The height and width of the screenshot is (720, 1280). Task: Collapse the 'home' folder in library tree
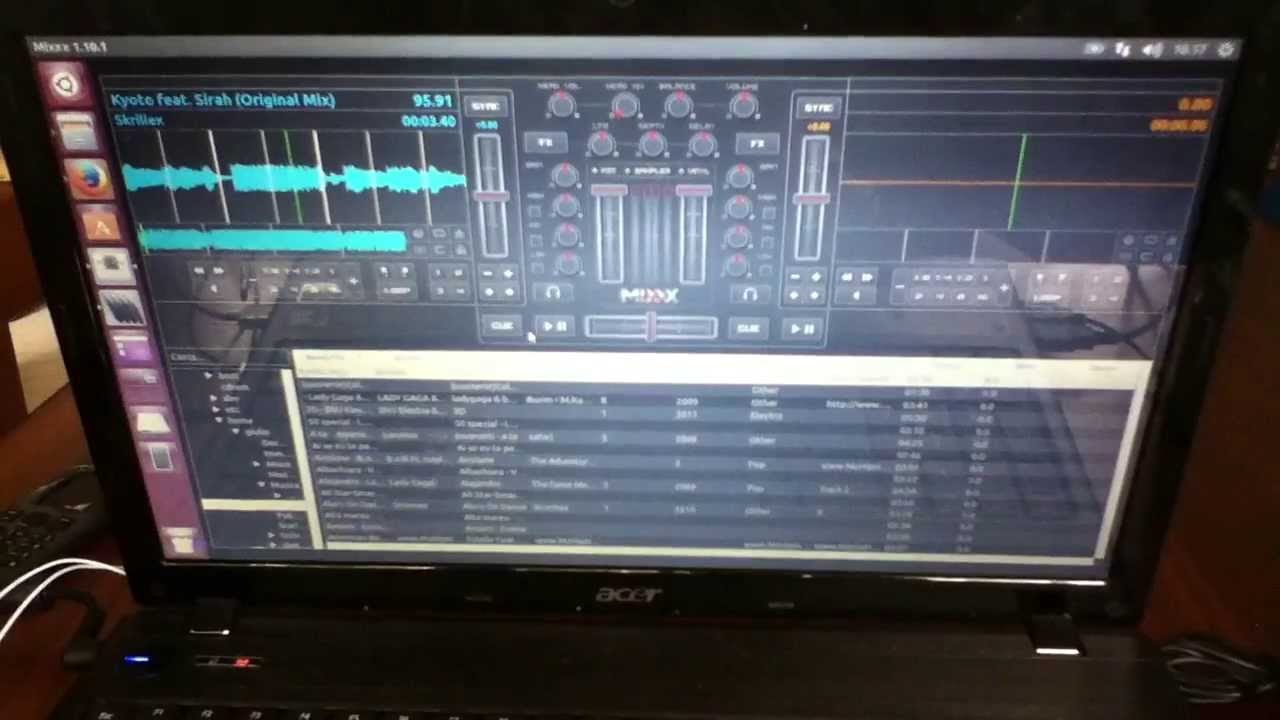(x=219, y=421)
